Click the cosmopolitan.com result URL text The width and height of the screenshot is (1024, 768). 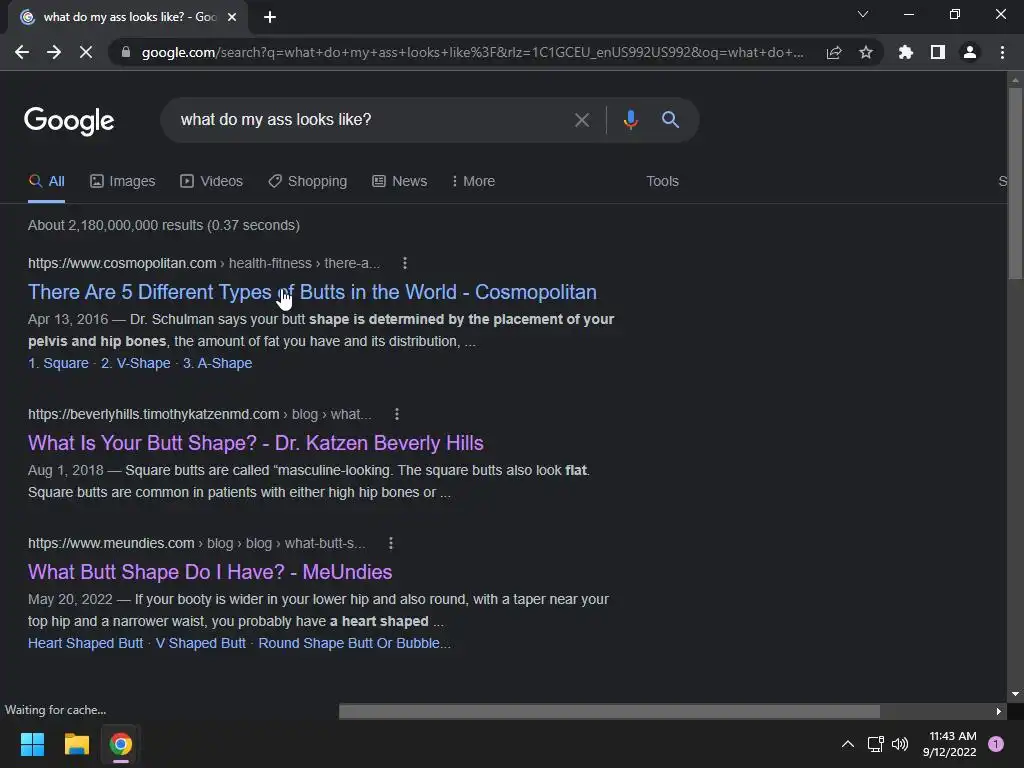tap(121, 263)
